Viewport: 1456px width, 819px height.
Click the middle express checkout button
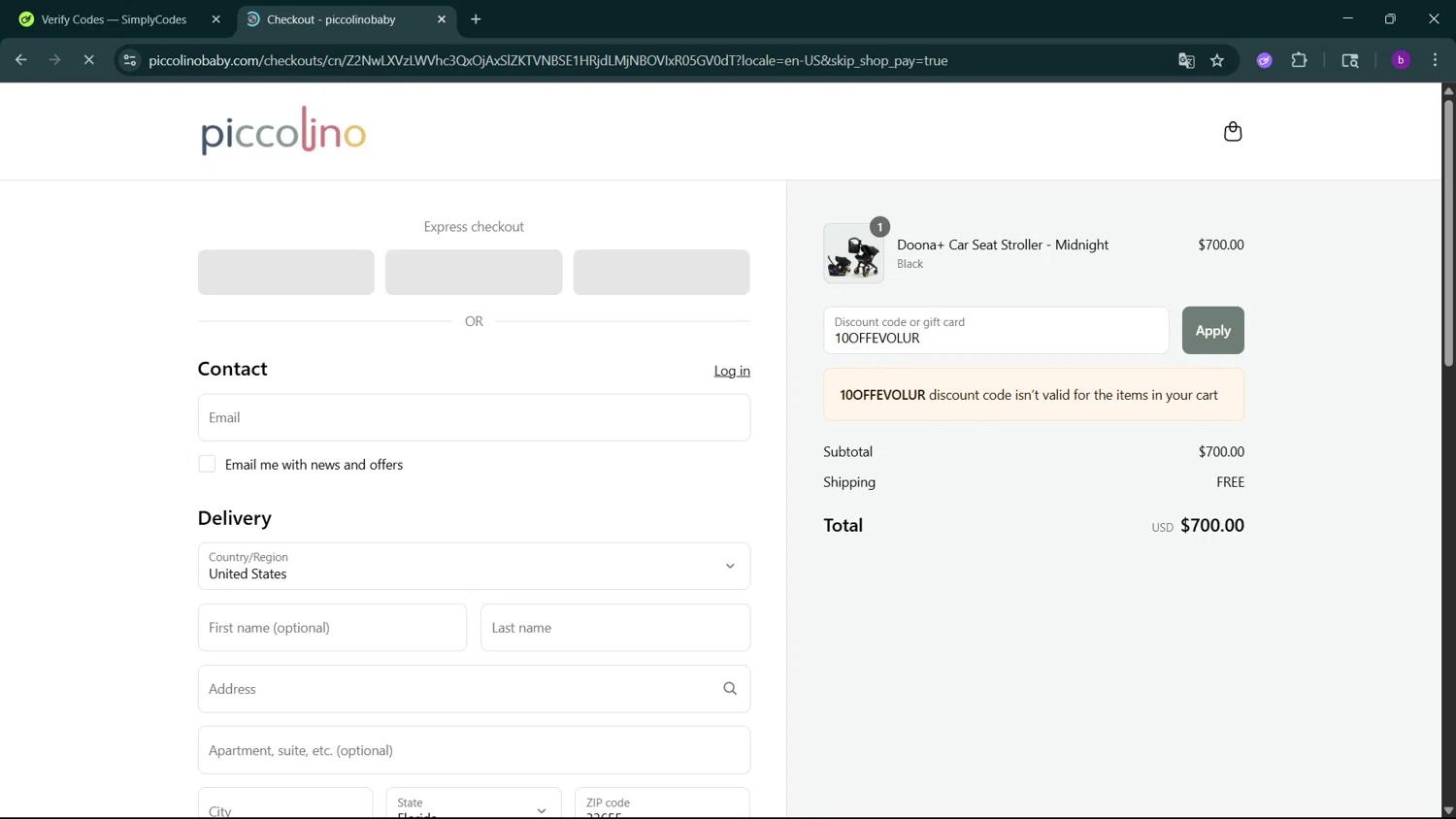[x=474, y=272]
